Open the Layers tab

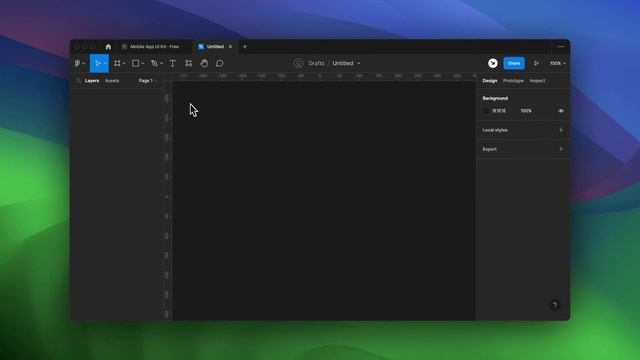(92, 81)
